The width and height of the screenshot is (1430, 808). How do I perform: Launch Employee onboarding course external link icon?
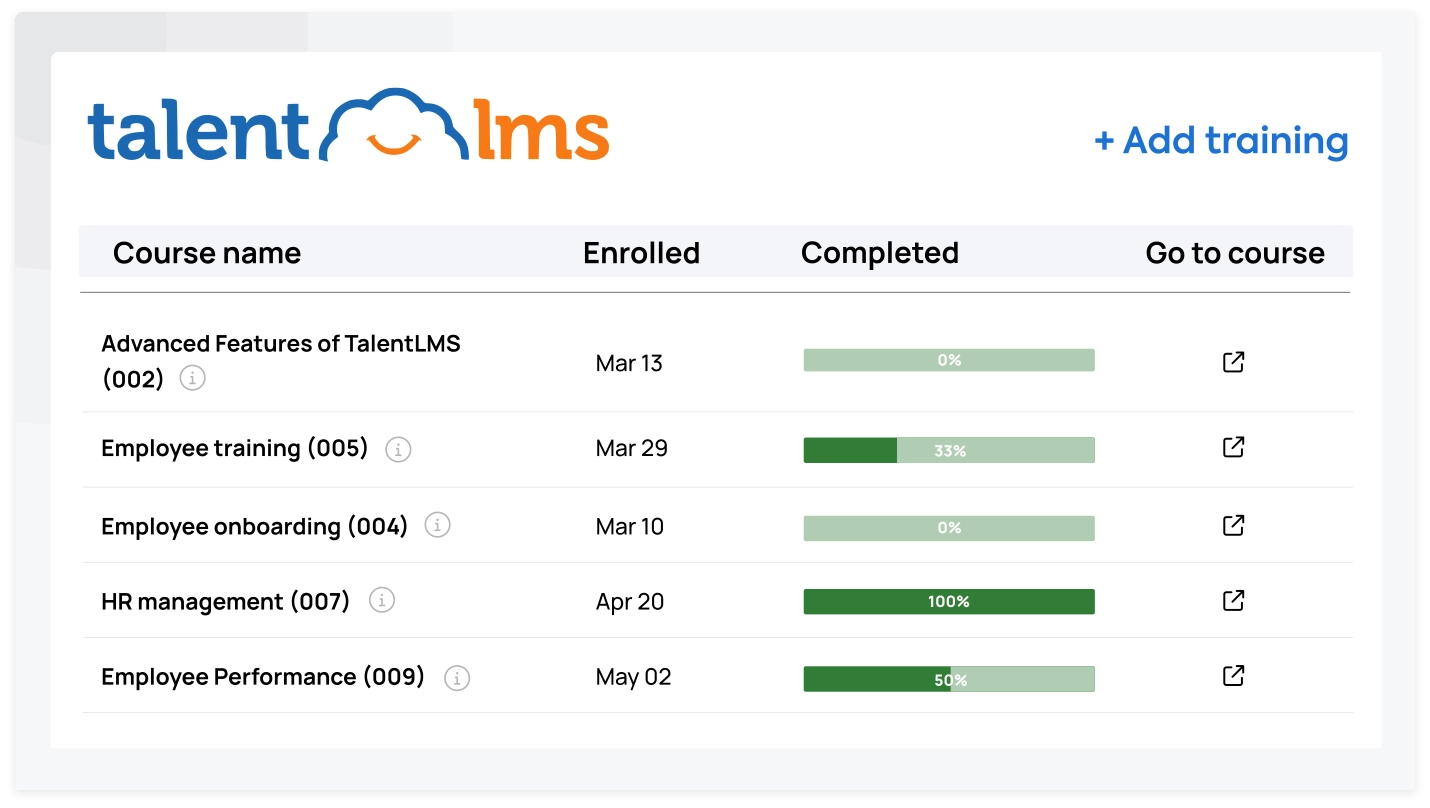click(1234, 525)
